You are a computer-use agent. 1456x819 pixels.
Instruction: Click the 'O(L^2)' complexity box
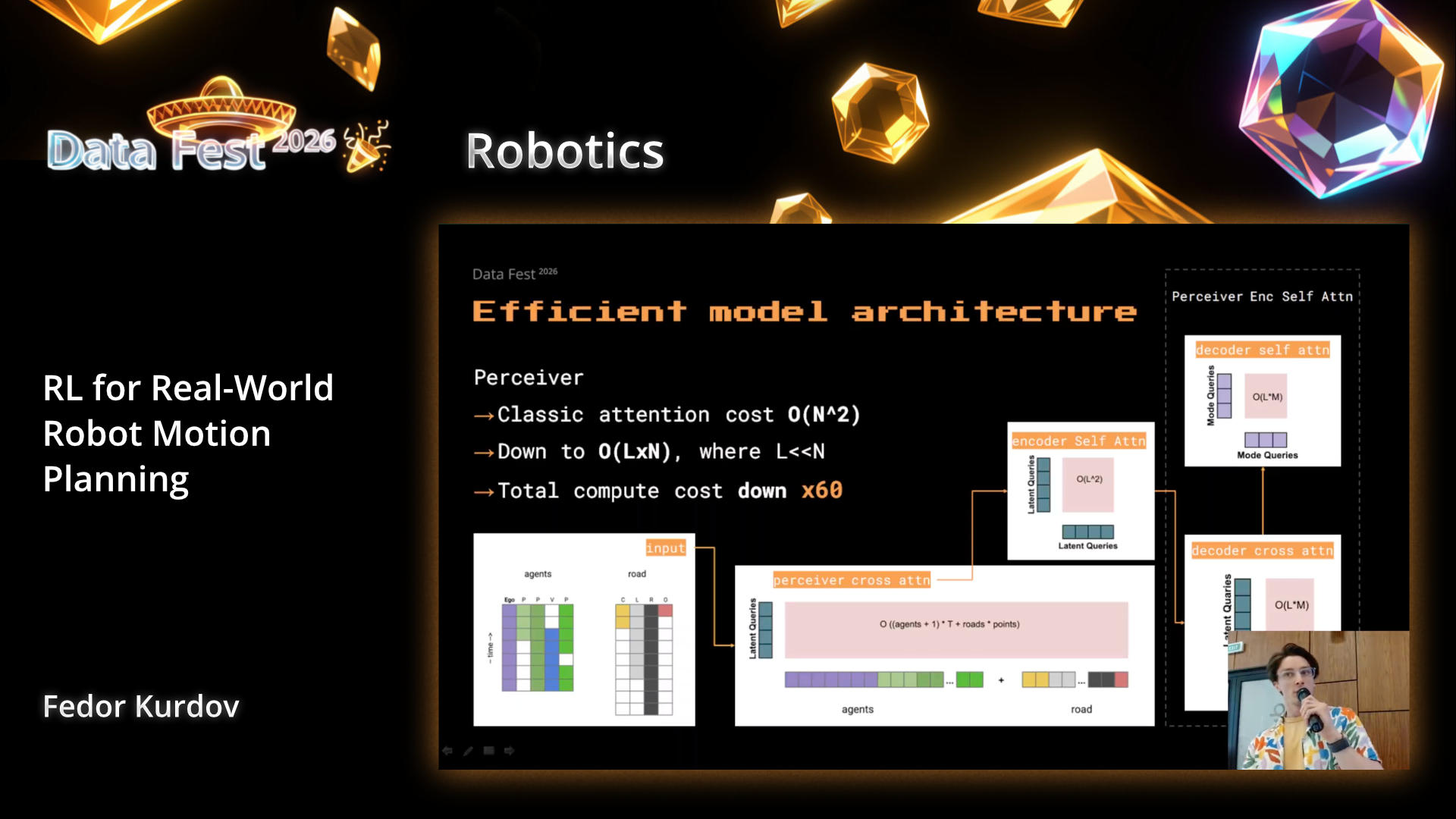click(x=1089, y=485)
